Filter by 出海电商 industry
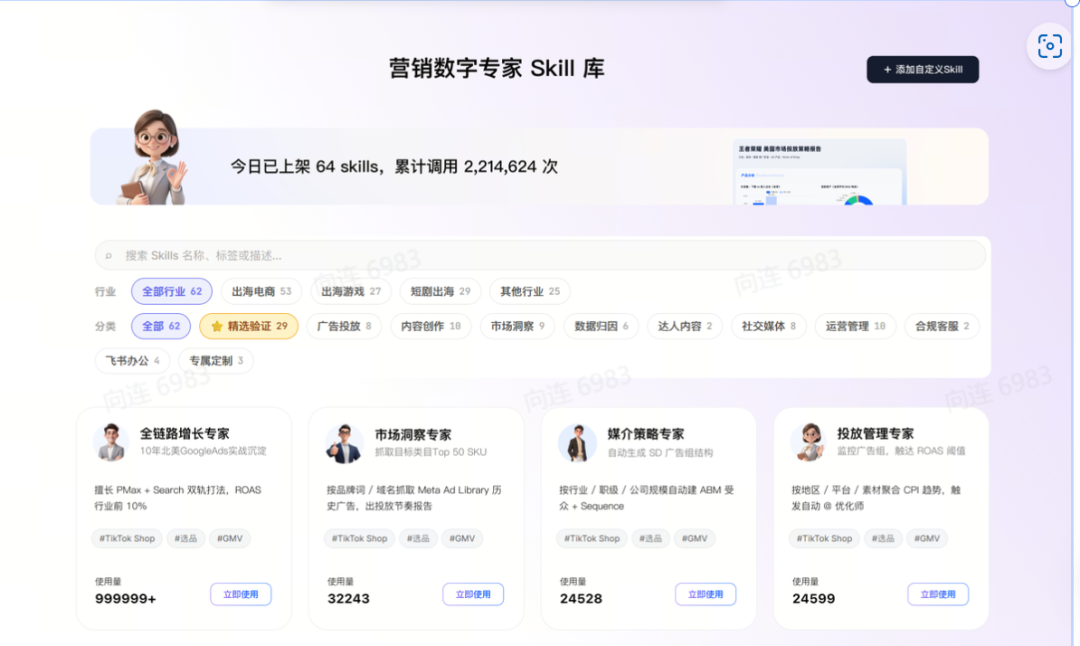Viewport: 1080px width, 646px height. click(x=261, y=291)
